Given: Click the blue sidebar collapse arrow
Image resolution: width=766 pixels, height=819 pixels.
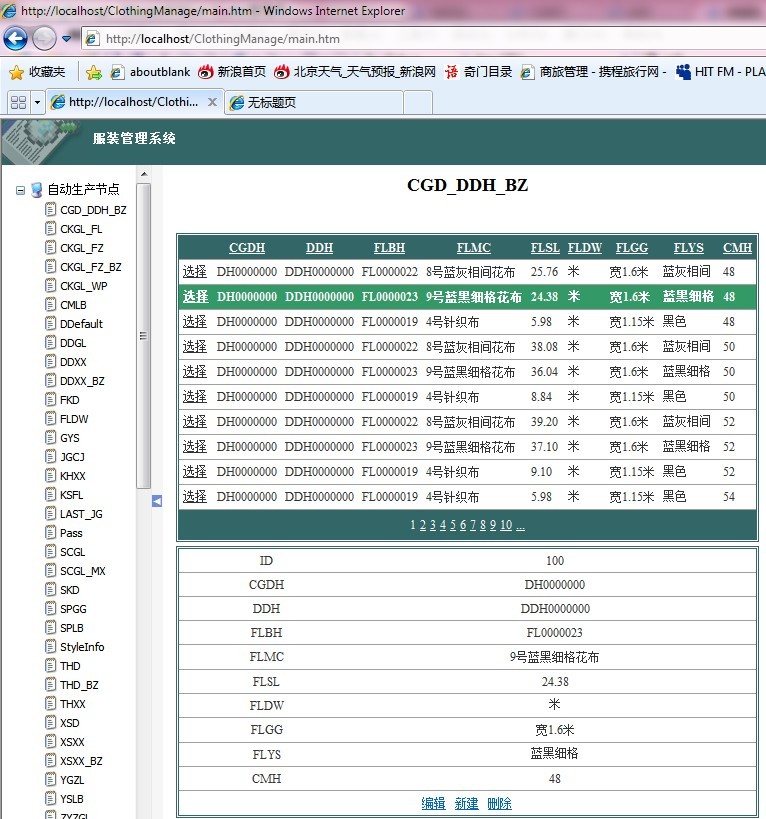Looking at the screenshot, I should coord(156,501).
